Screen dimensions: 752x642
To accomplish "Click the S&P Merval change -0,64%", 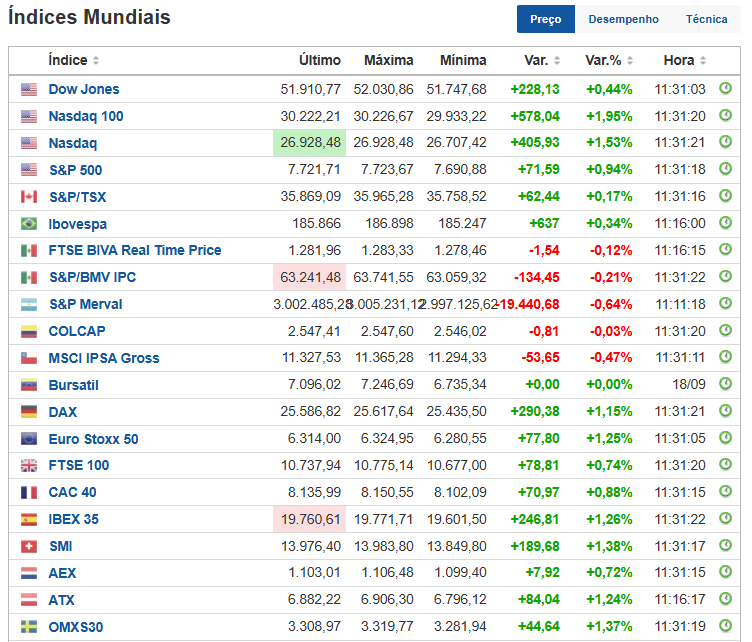I will point(611,304).
